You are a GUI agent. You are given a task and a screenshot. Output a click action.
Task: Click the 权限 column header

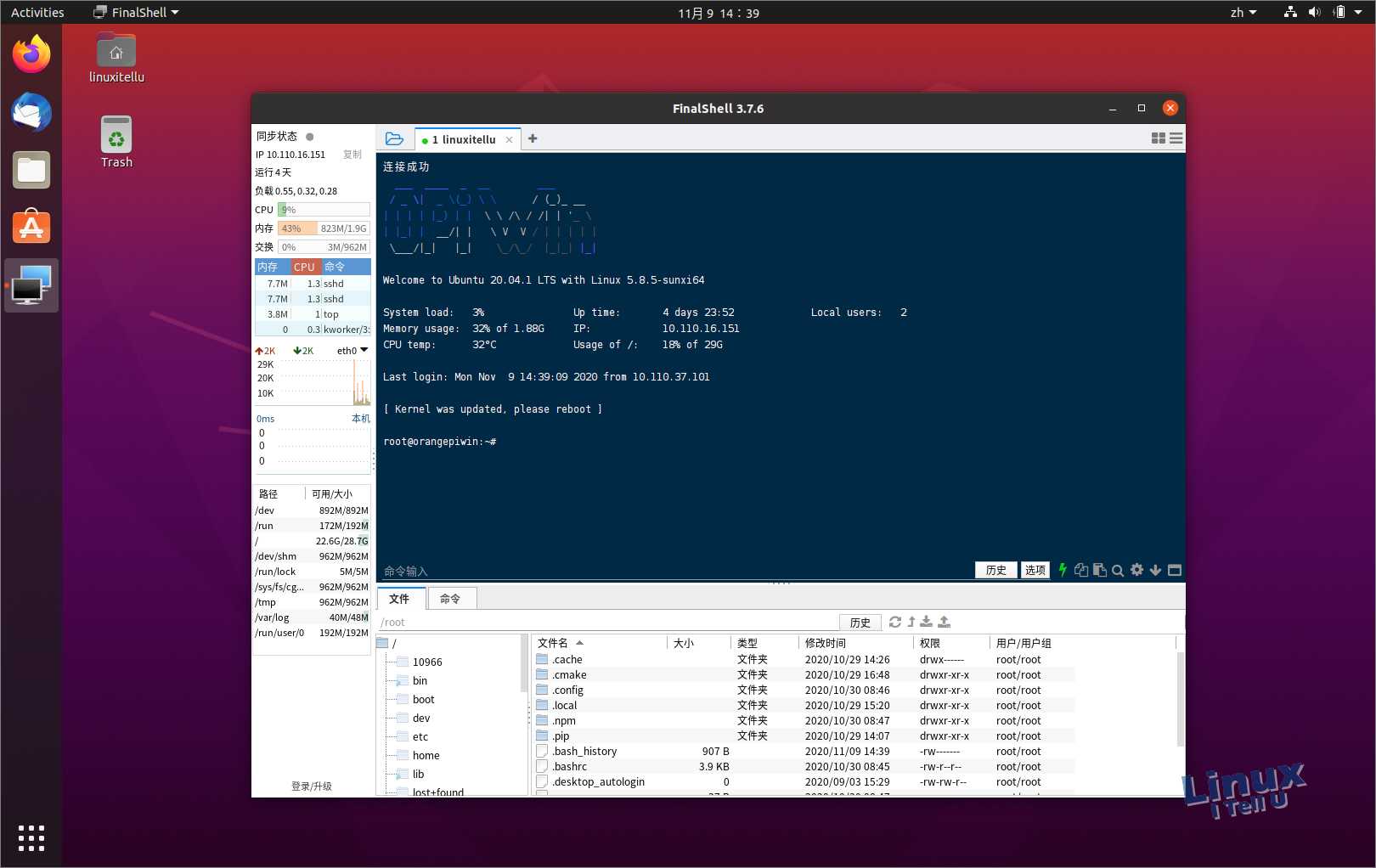(951, 643)
